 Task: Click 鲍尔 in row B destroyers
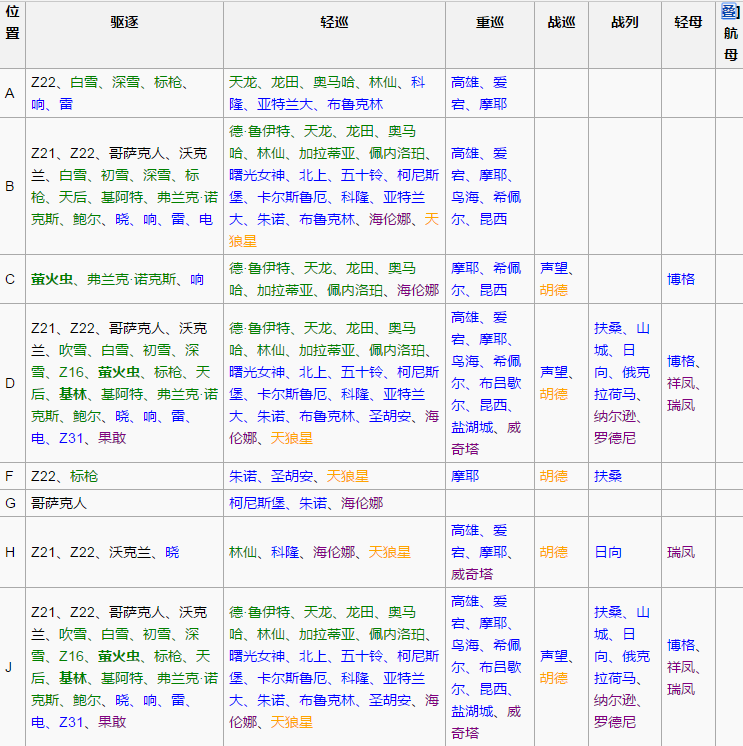[x=87, y=219]
